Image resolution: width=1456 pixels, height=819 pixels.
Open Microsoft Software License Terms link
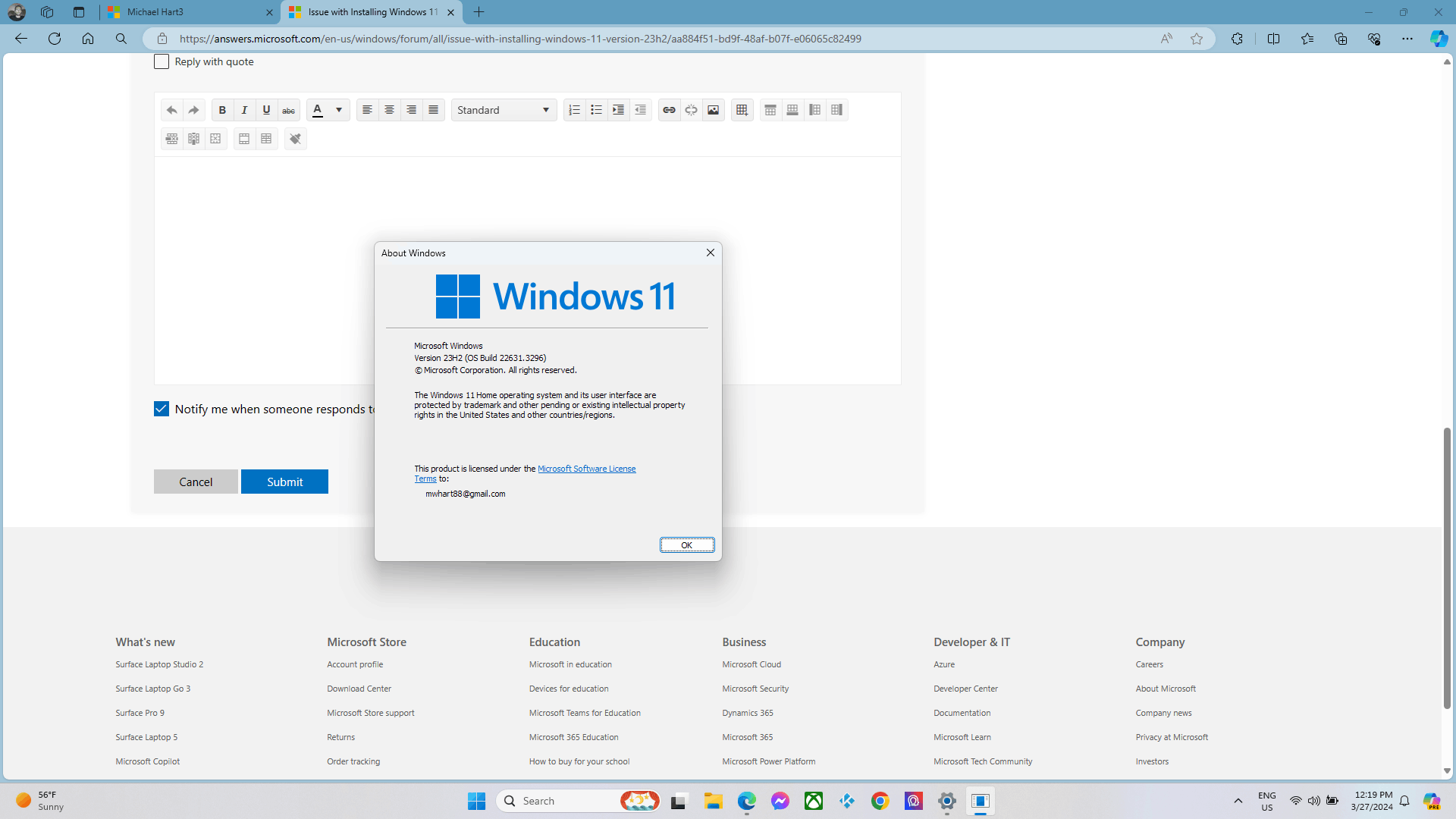tap(586, 469)
